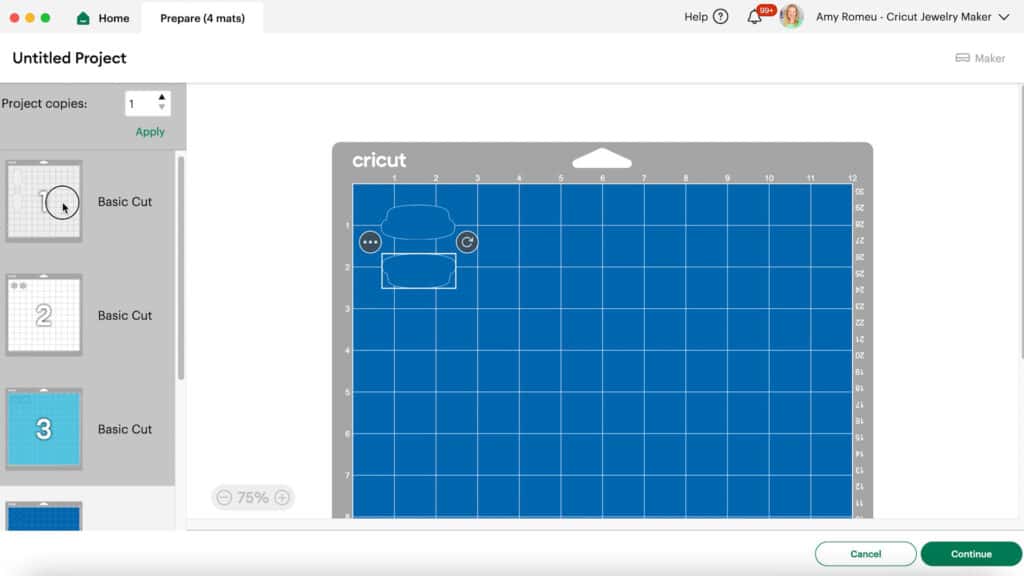
Task: Click the mat list scrollbar
Action: (x=181, y=268)
